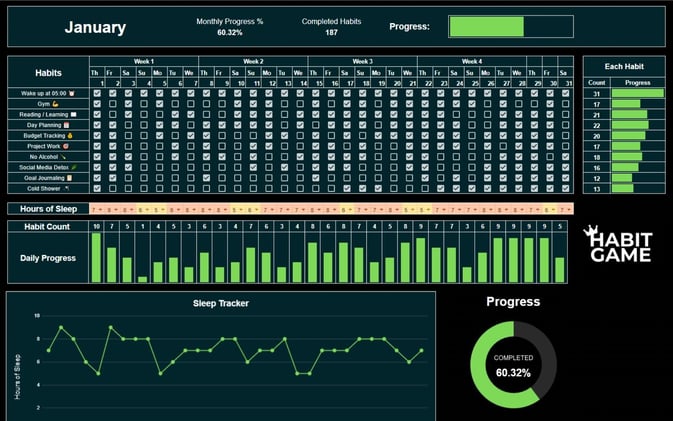Click the emoji beside No Alcohol
The width and height of the screenshot is (673, 421).
click(x=63, y=157)
